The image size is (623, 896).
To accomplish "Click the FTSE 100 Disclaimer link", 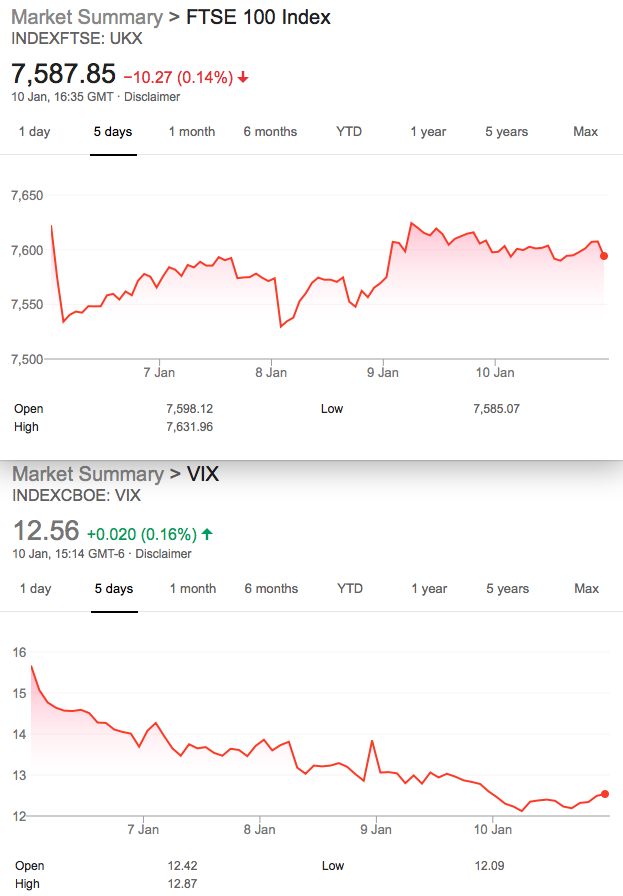I will point(152,97).
